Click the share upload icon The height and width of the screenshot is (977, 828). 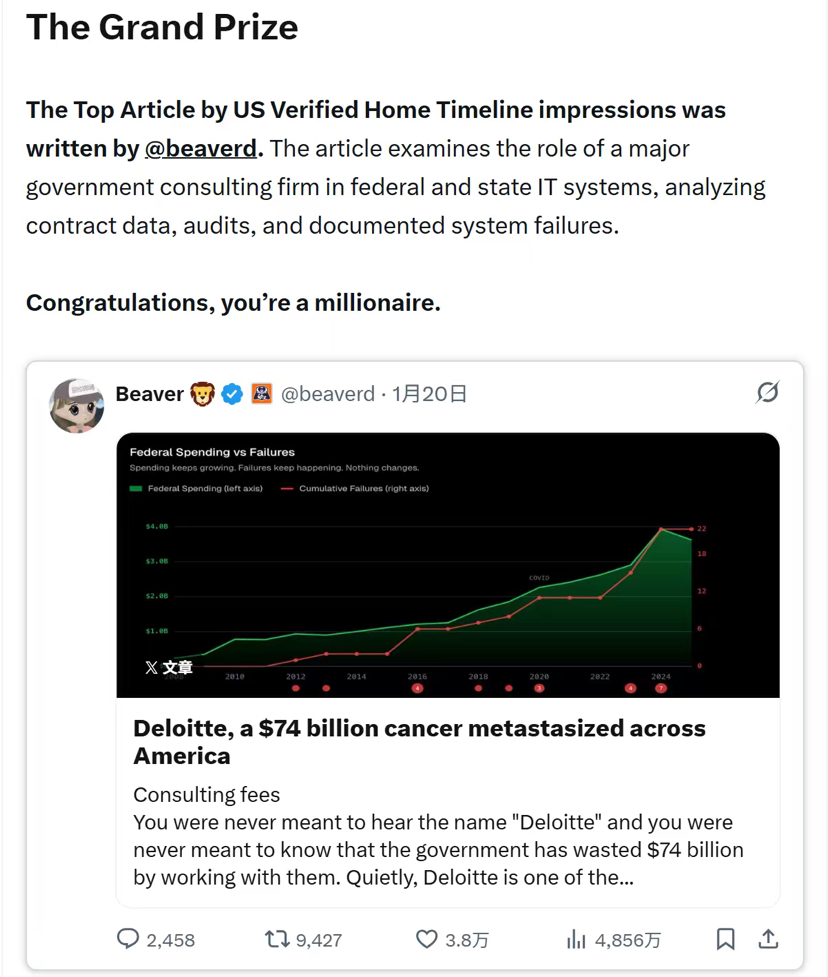click(768, 939)
